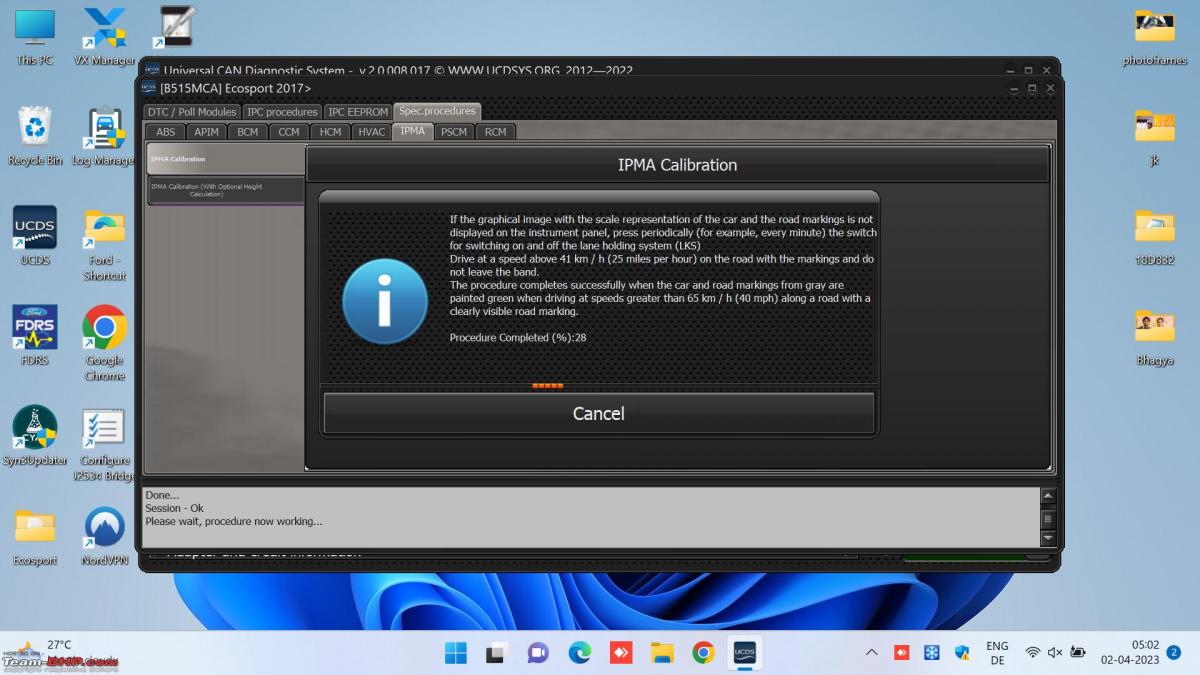Viewport: 1200px width, 675px height.
Task: Open weather widget showing 27°C
Action: coord(60,652)
